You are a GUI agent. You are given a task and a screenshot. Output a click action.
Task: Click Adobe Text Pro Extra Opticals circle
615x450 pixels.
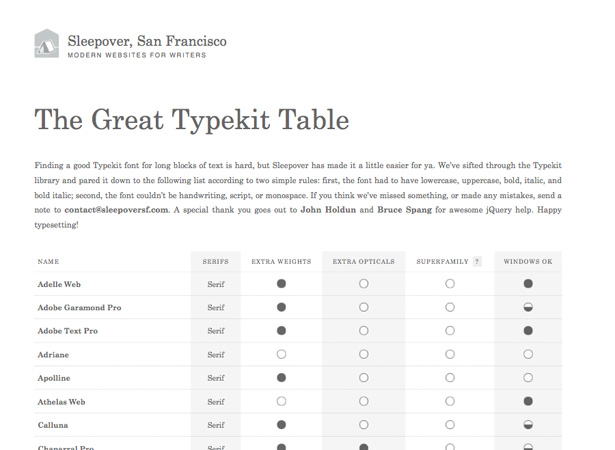coord(364,331)
